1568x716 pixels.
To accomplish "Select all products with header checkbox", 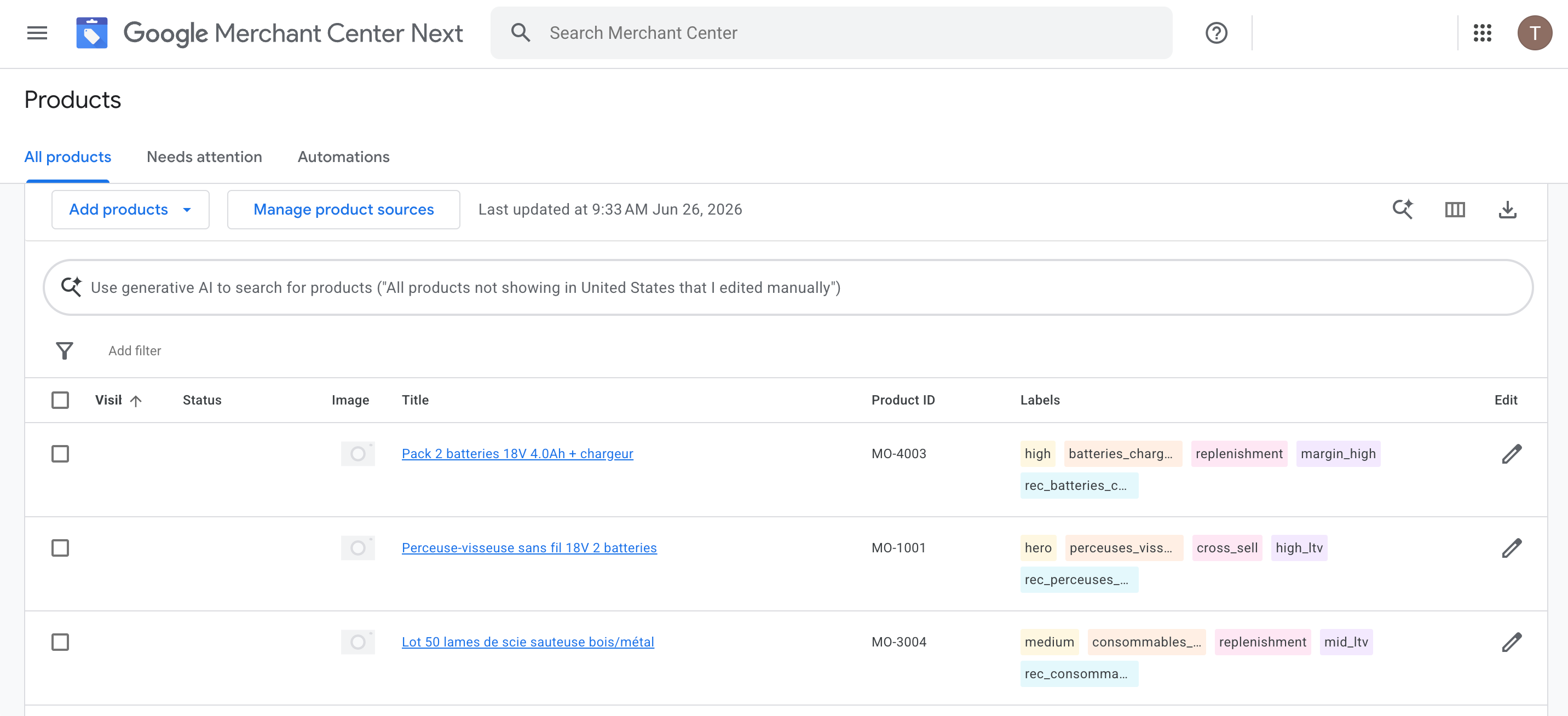I will [60, 400].
